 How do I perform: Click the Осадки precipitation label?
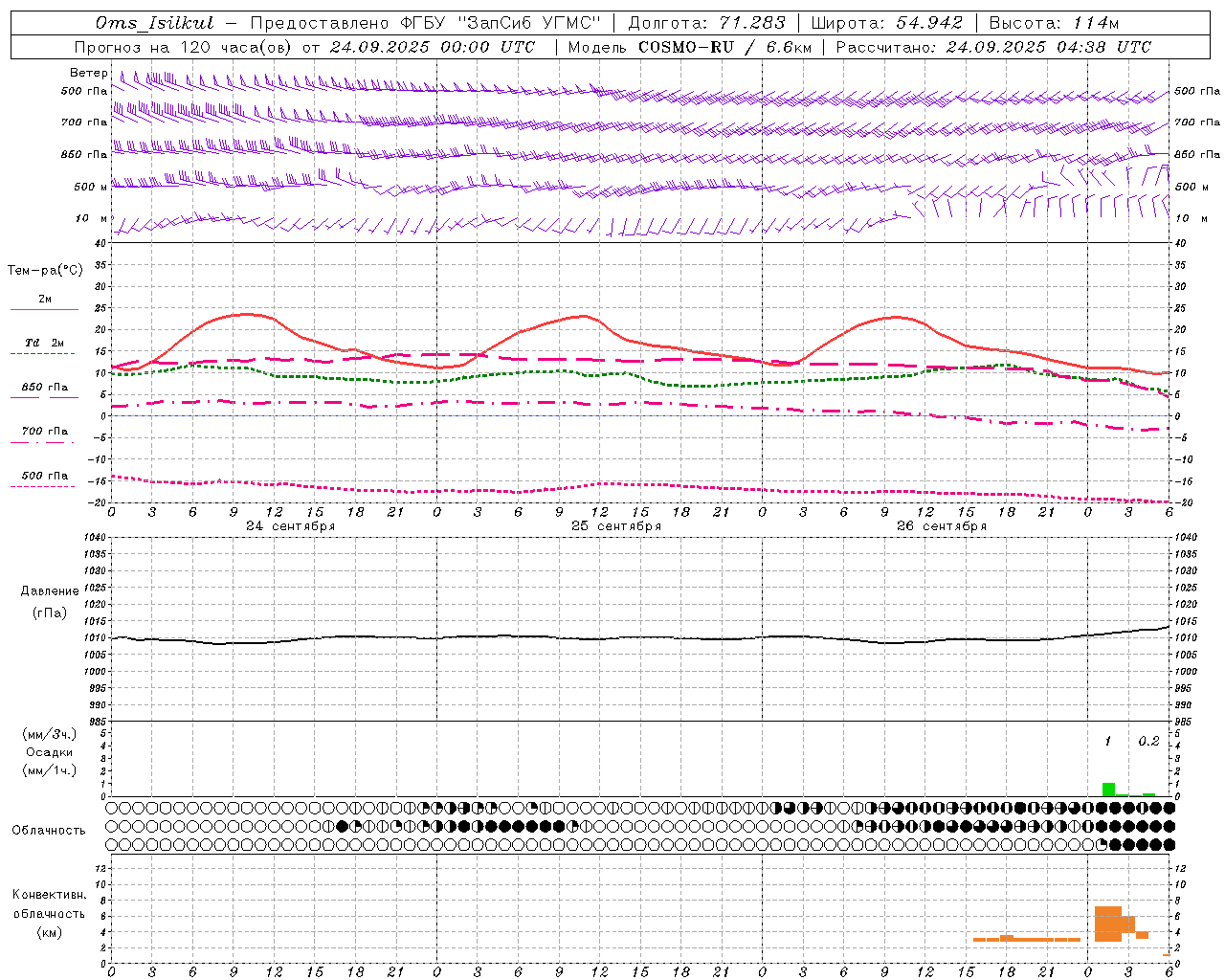coord(49,752)
